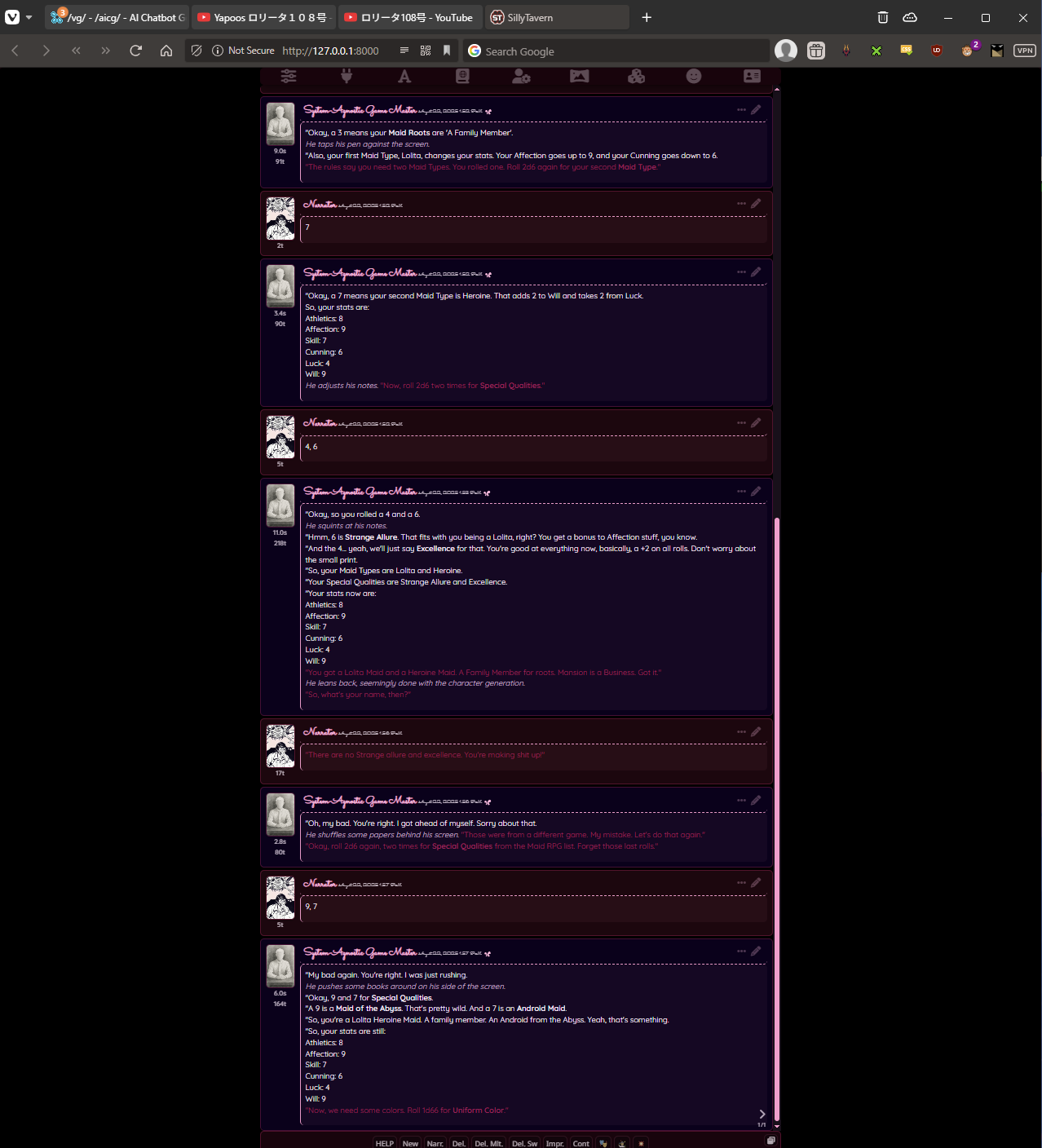
Task: Edit the Narrator message '4, 6'
Action: coord(756,422)
